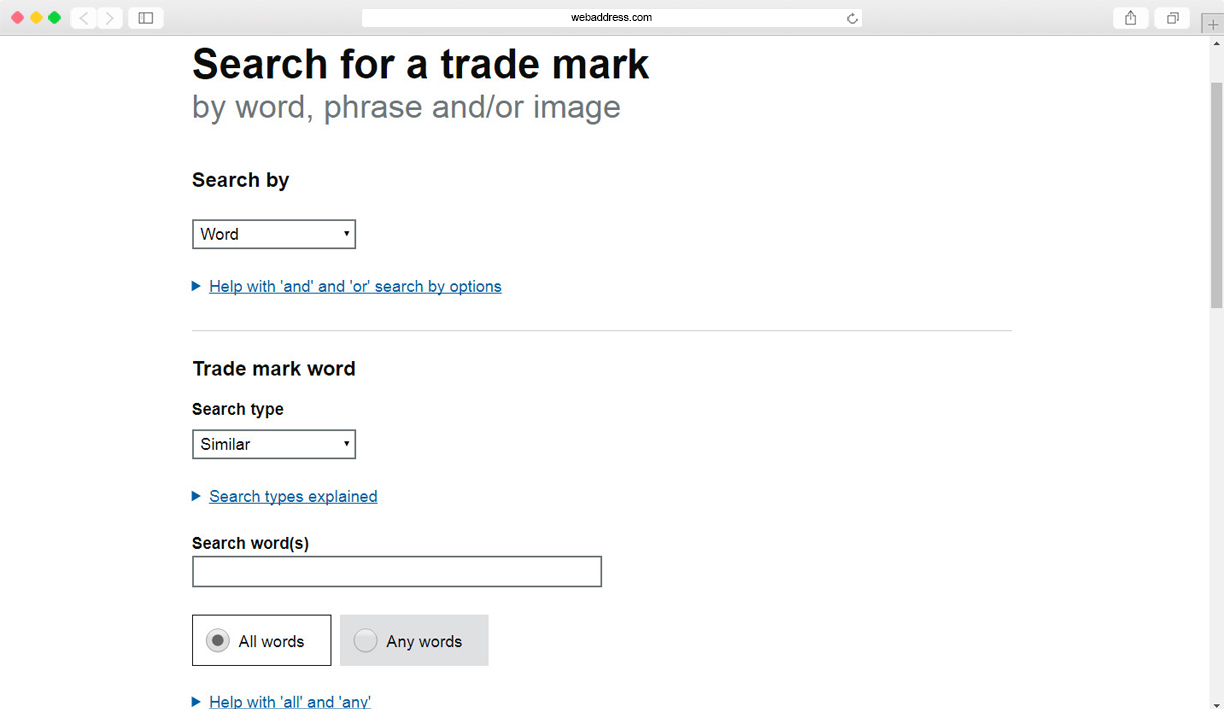Click 'Help with 'and' and 'or' search by options' link
1224x709 pixels.
pyautogui.click(x=355, y=287)
